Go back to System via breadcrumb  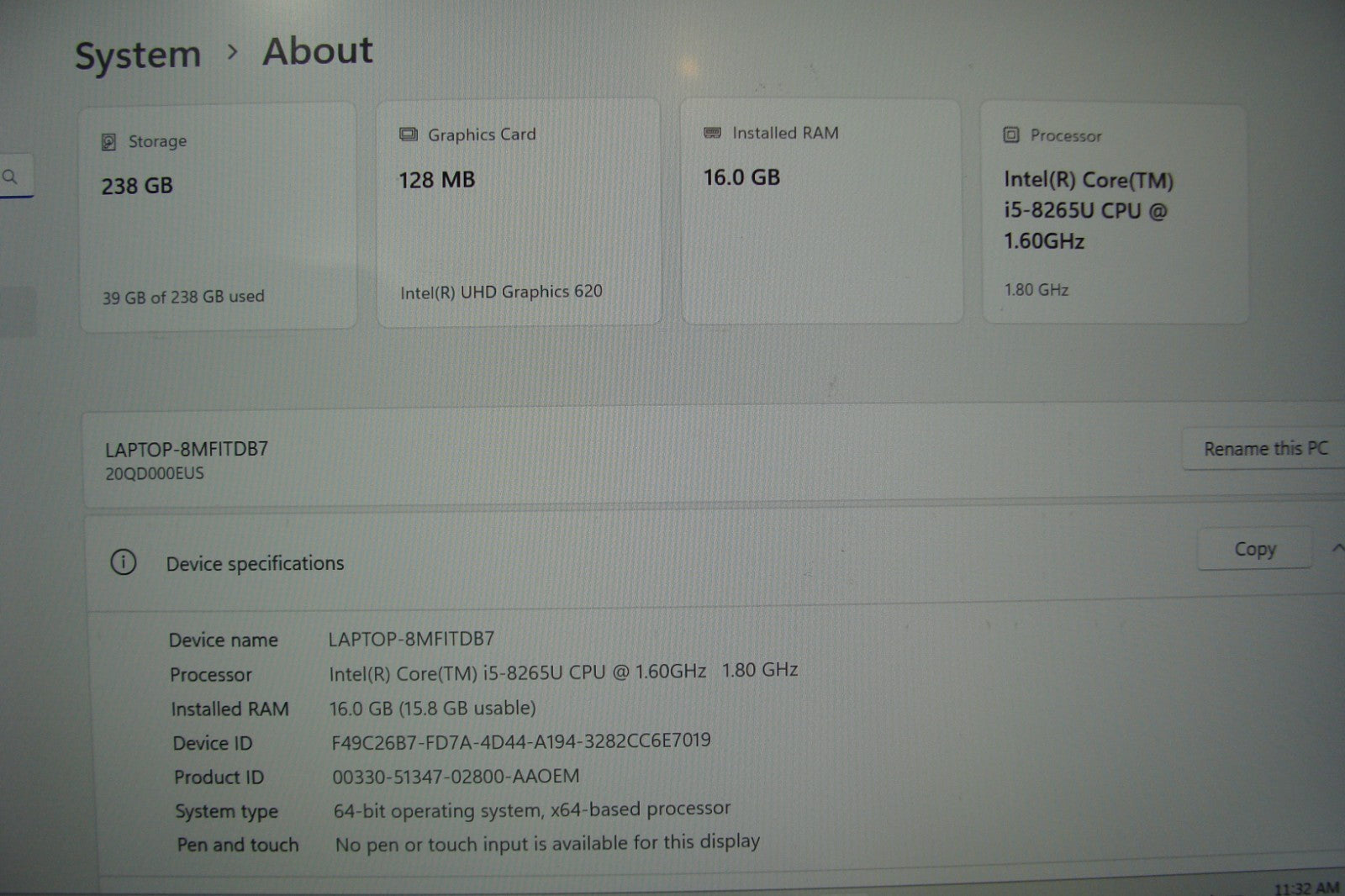point(138,55)
